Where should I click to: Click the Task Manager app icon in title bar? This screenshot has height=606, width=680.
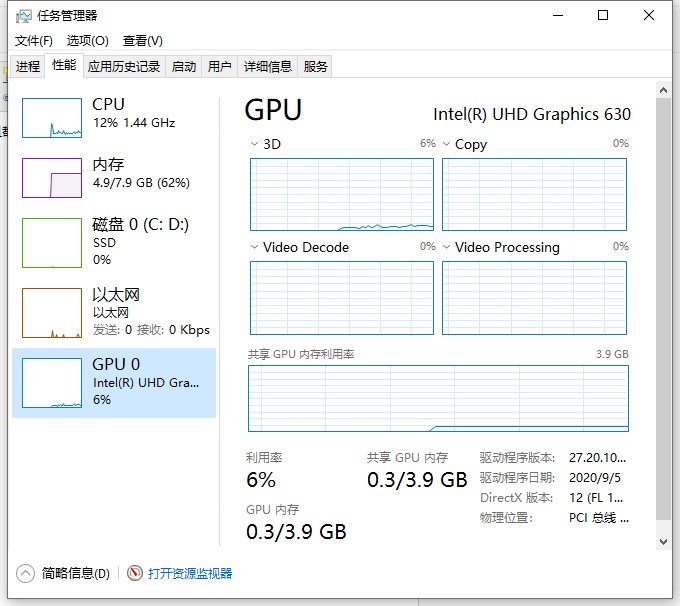click(x=22, y=16)
